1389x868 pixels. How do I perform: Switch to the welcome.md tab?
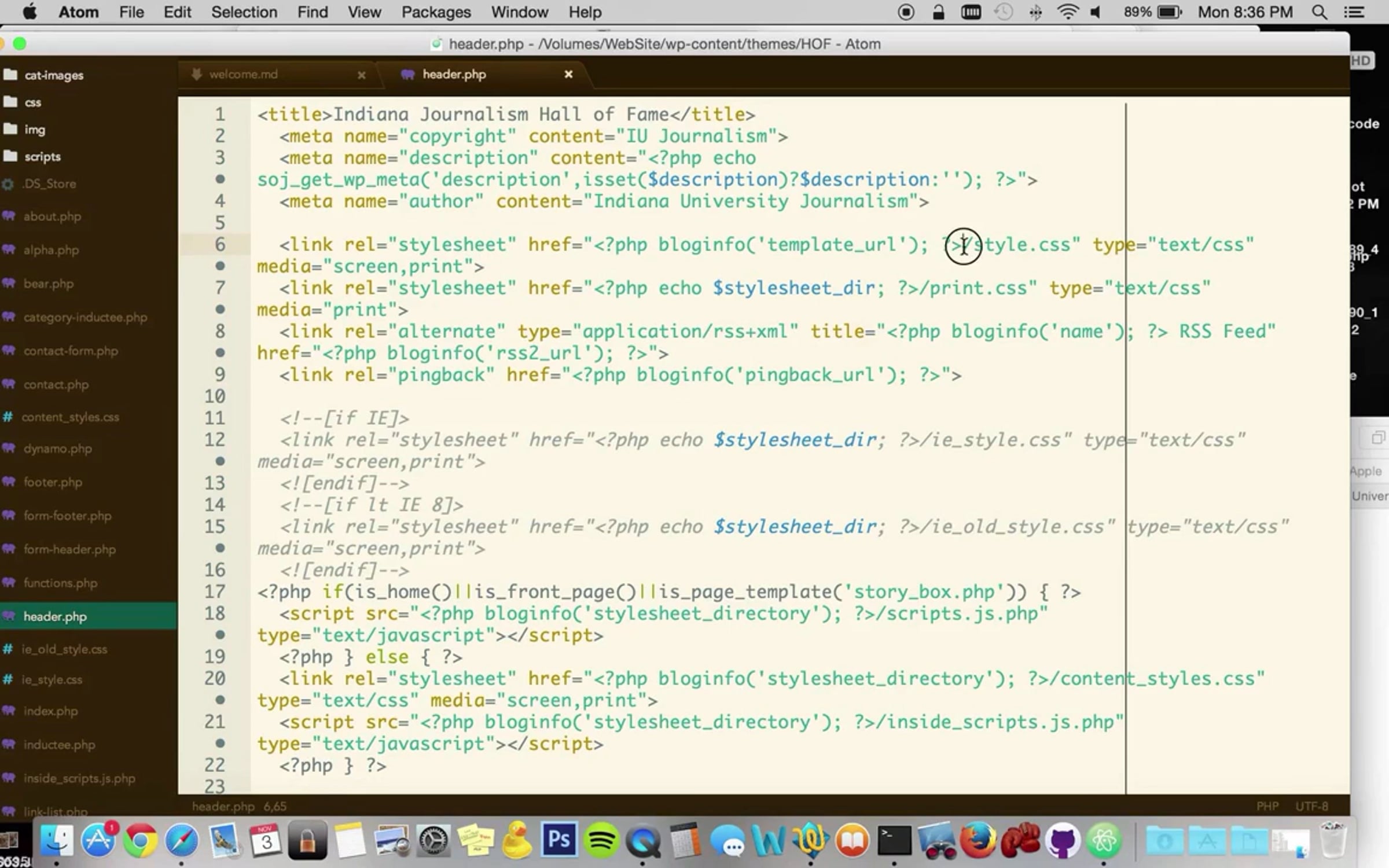243,75
